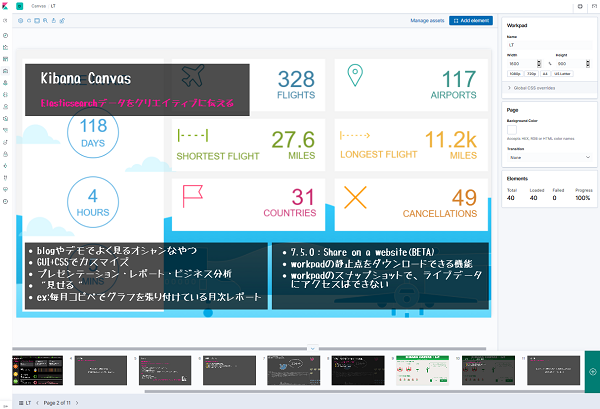Pick the page Background Color swatch
The image size is (600, 409).
pos(512,130)
